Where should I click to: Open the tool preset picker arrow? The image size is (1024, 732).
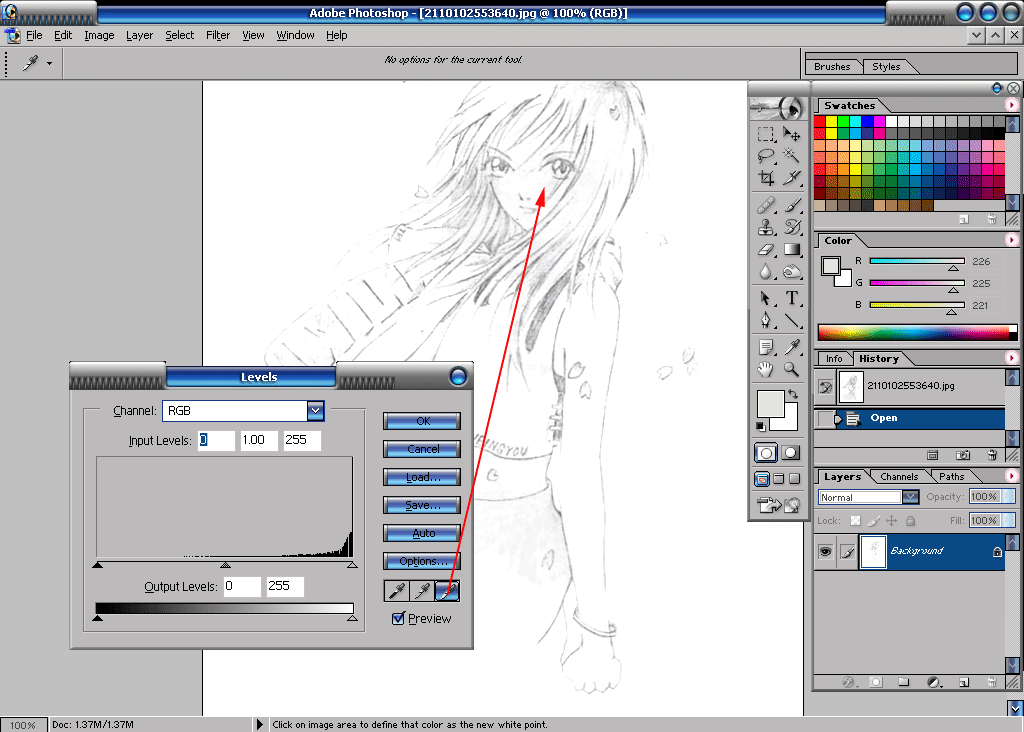49,63
